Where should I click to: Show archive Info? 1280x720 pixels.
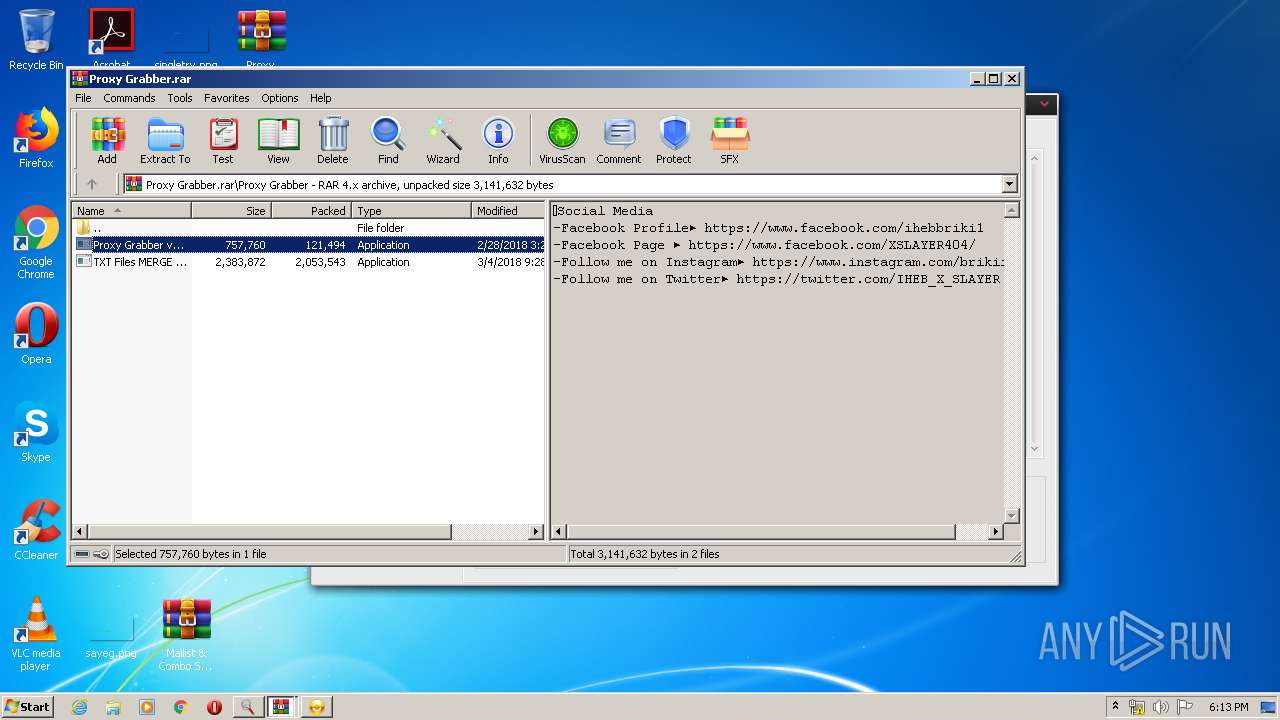point(498,140)
